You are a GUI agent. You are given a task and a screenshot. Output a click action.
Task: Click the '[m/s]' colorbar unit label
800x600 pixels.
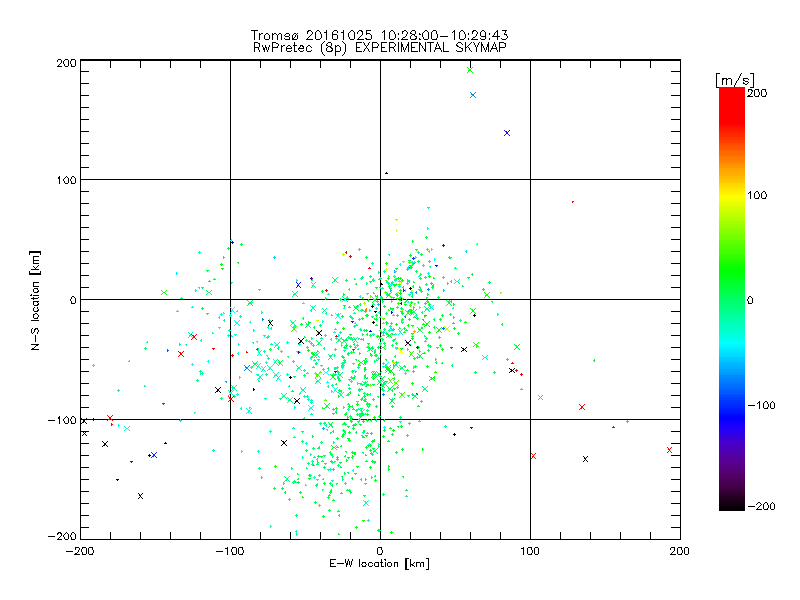(x=735, y=80)
